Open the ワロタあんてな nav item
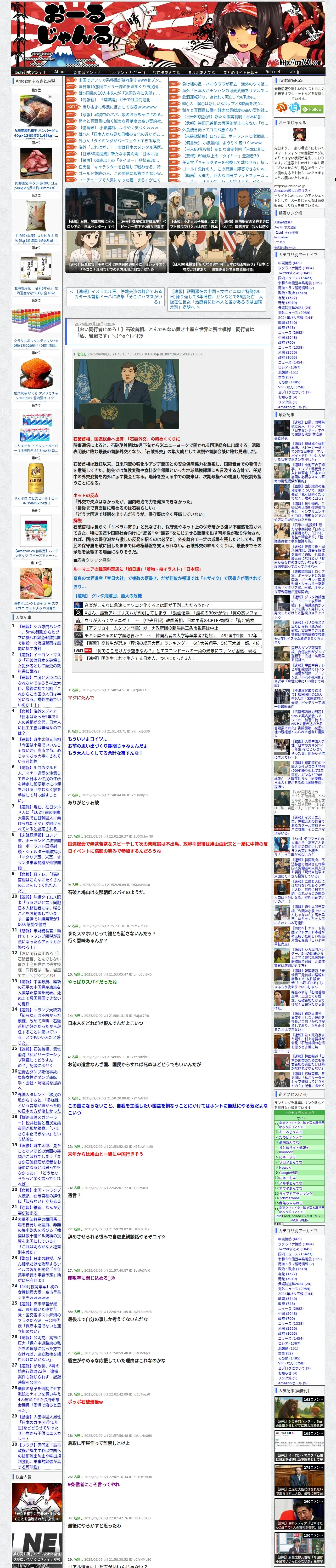Image resolution: width=336 pixels, height=1568 pixels. pyautogui.click(x=166, y=72)
